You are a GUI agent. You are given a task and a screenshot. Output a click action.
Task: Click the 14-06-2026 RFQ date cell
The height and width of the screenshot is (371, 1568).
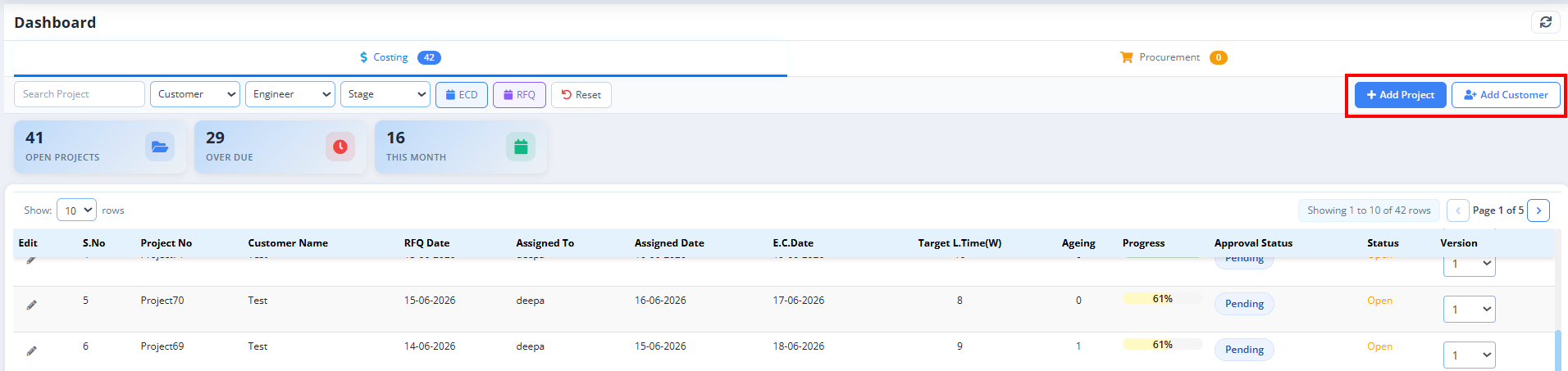click(x=430, y=346)
